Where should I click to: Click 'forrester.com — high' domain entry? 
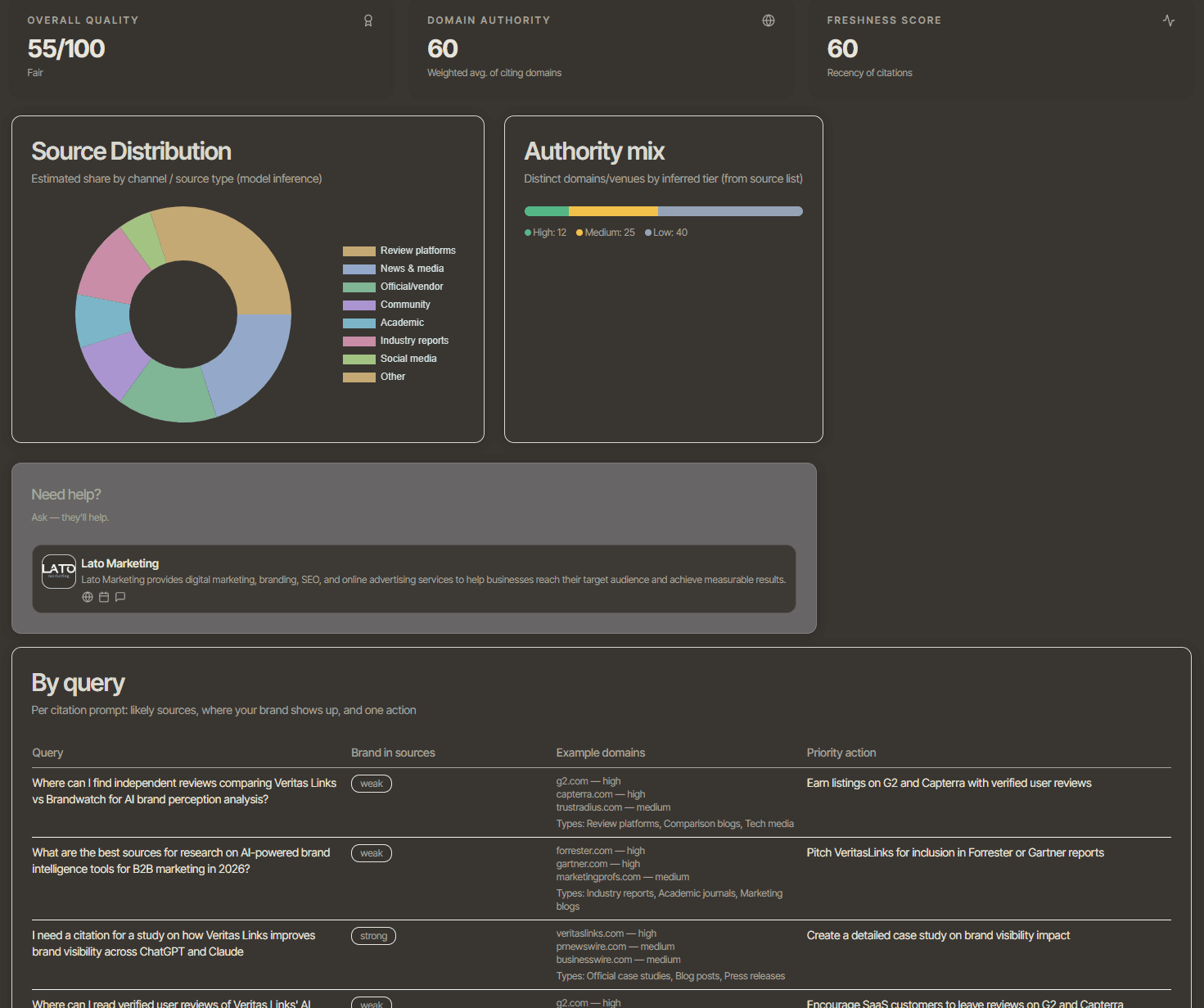tap(601, 851)
